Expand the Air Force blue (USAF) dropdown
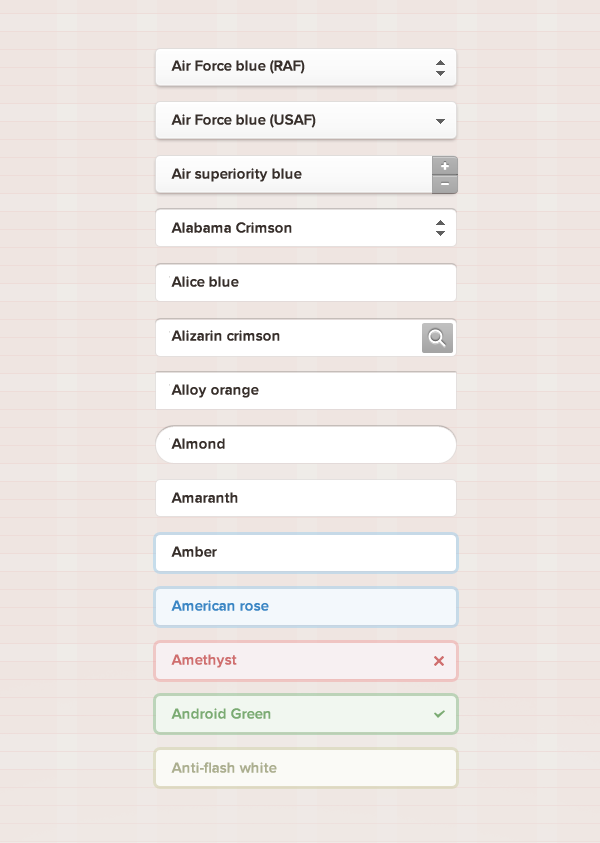 pos(290,121)
